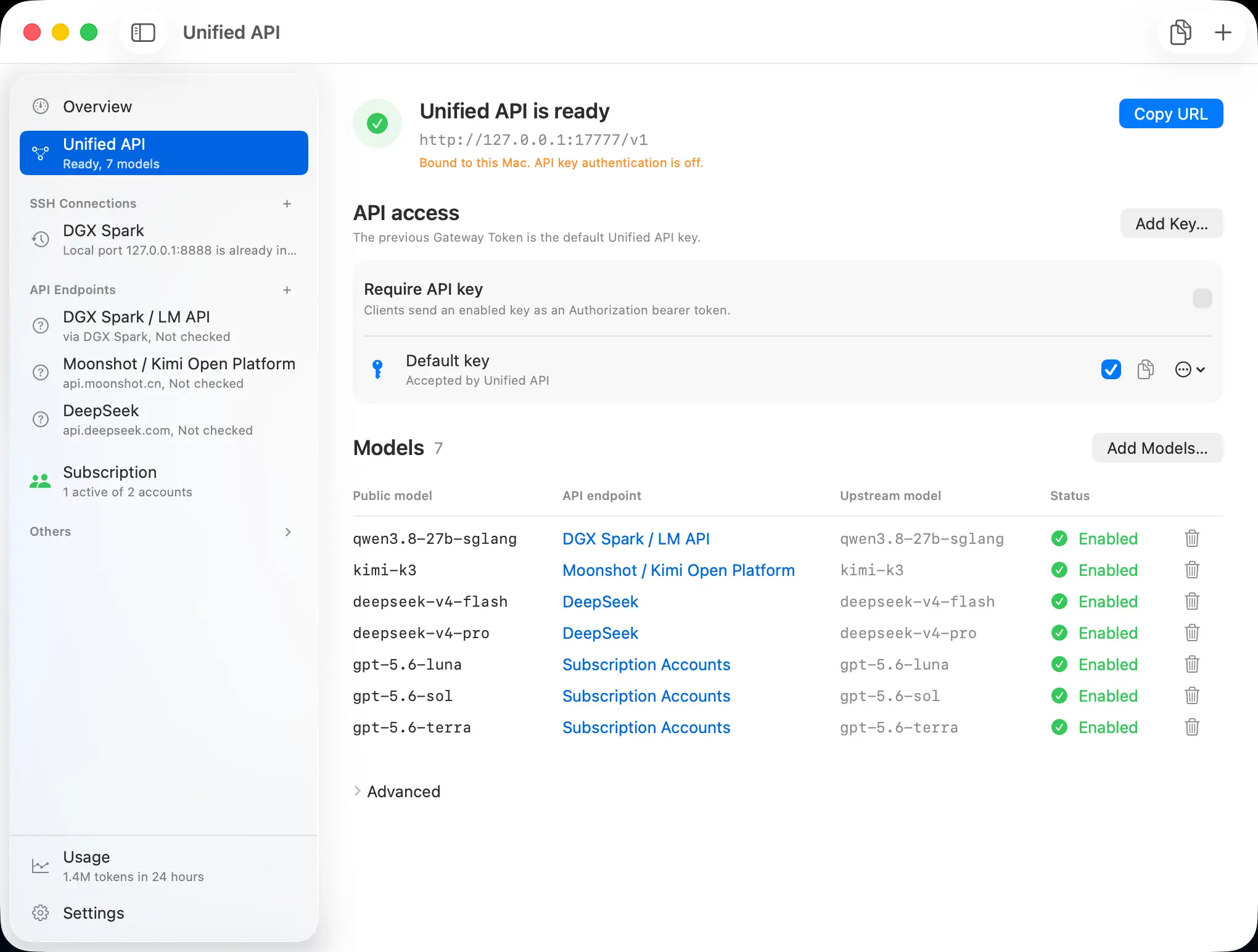
Task: Toggle Enabled status for kimi-k3
Action: [1095, 570]
